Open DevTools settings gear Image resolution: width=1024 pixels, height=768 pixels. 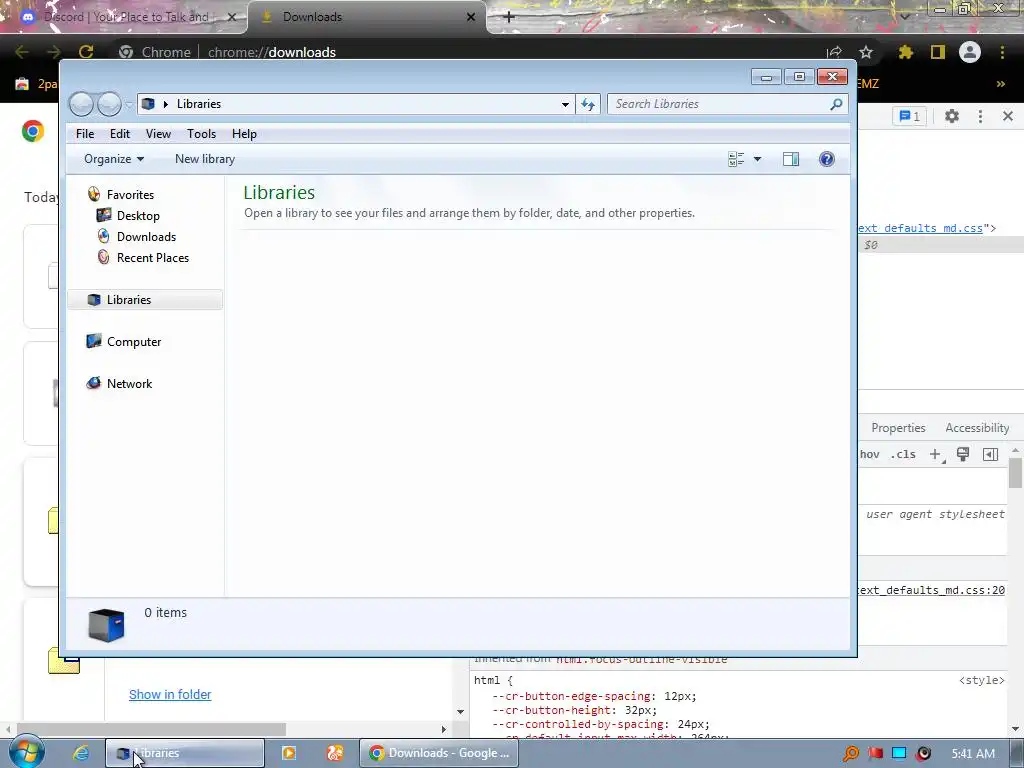click(952, 116)
